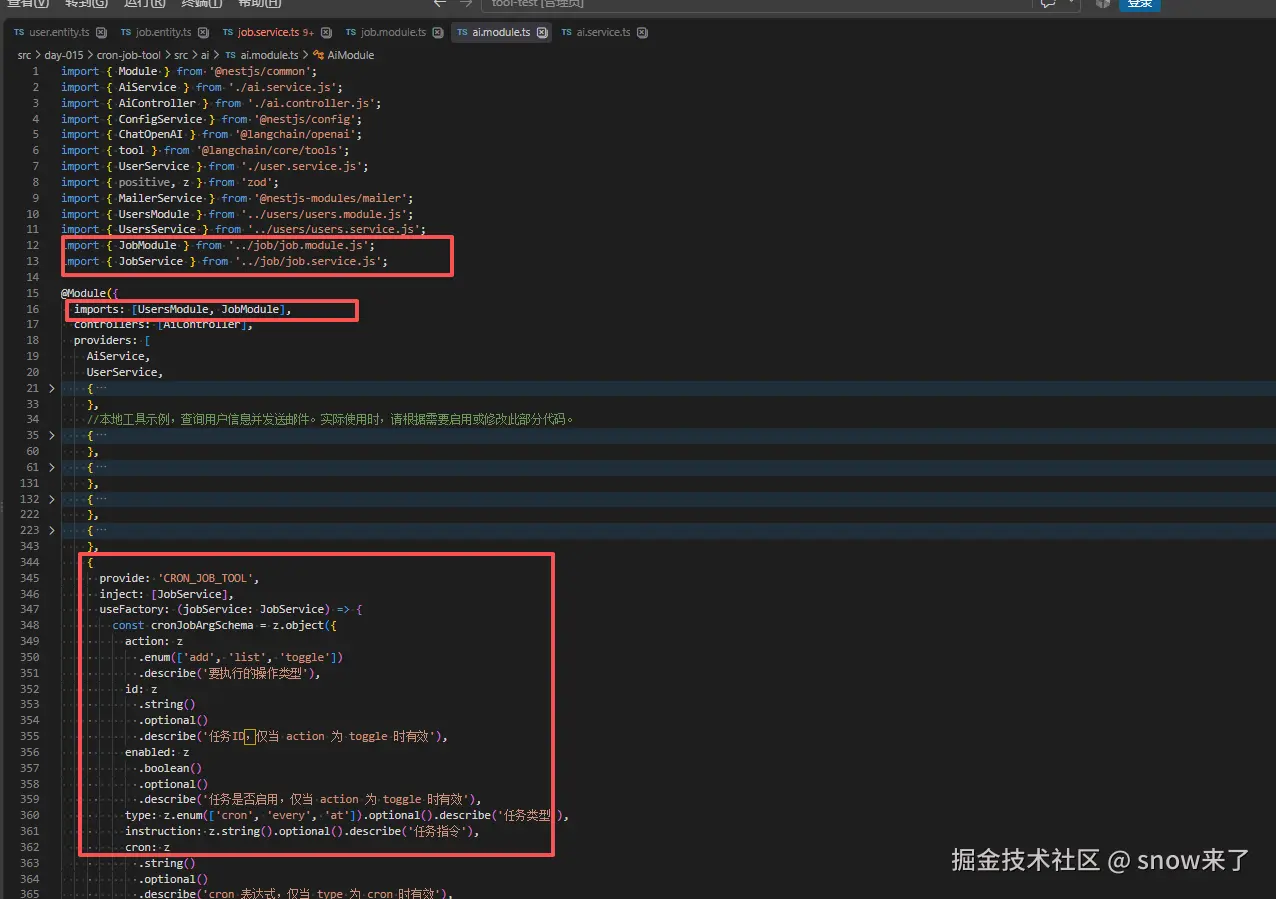This screenshot has height=899, width=1276.
Task: Open the 帮助 help menu
Action: [x=259, y=4]
